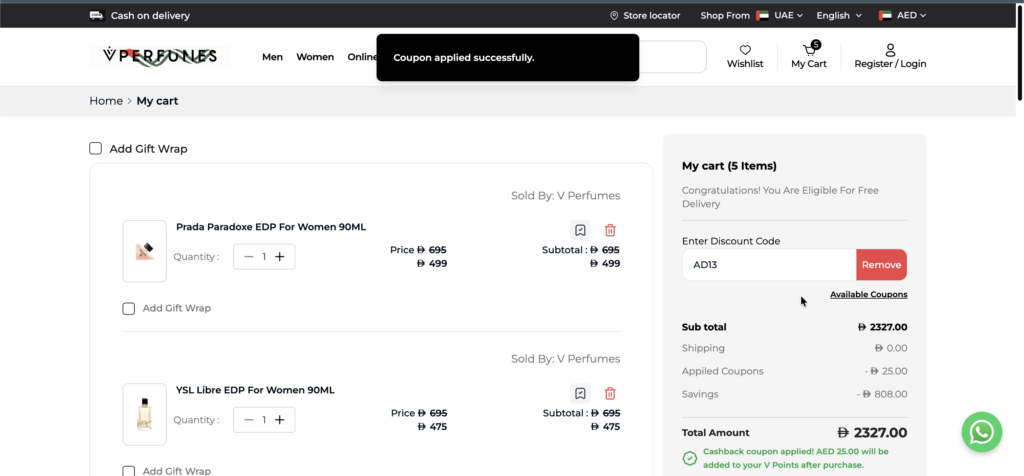Decrease the Prada Paradoxe quantity
The width and height of the screenshot is (1024, 476).
pyautogui.click(x=248, y=257)
